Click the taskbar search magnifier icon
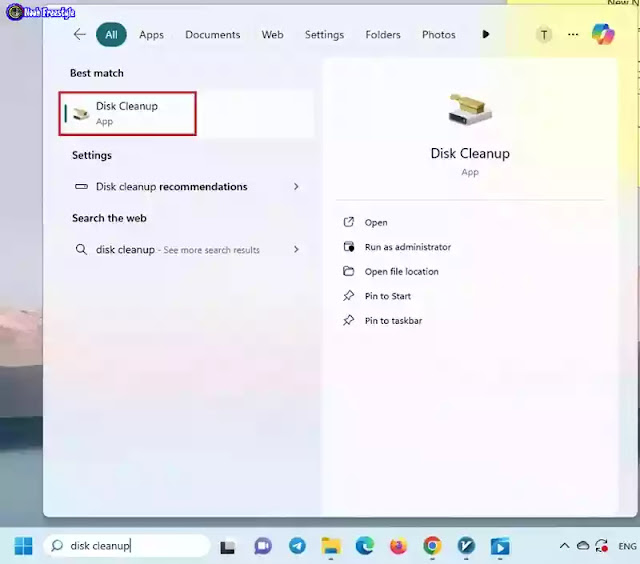The height and width of the screenshot is (564, 640). point(57,546)
